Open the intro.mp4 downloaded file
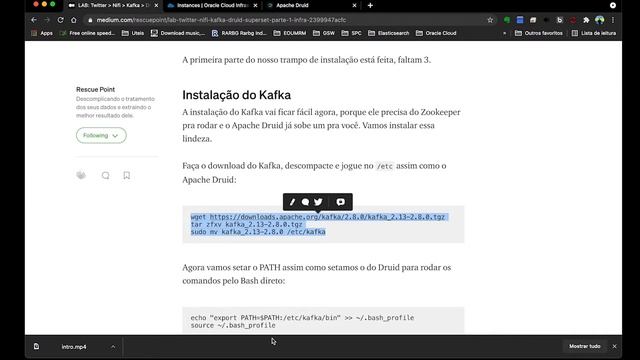640x360 pixels. click(x=74, y=347)
